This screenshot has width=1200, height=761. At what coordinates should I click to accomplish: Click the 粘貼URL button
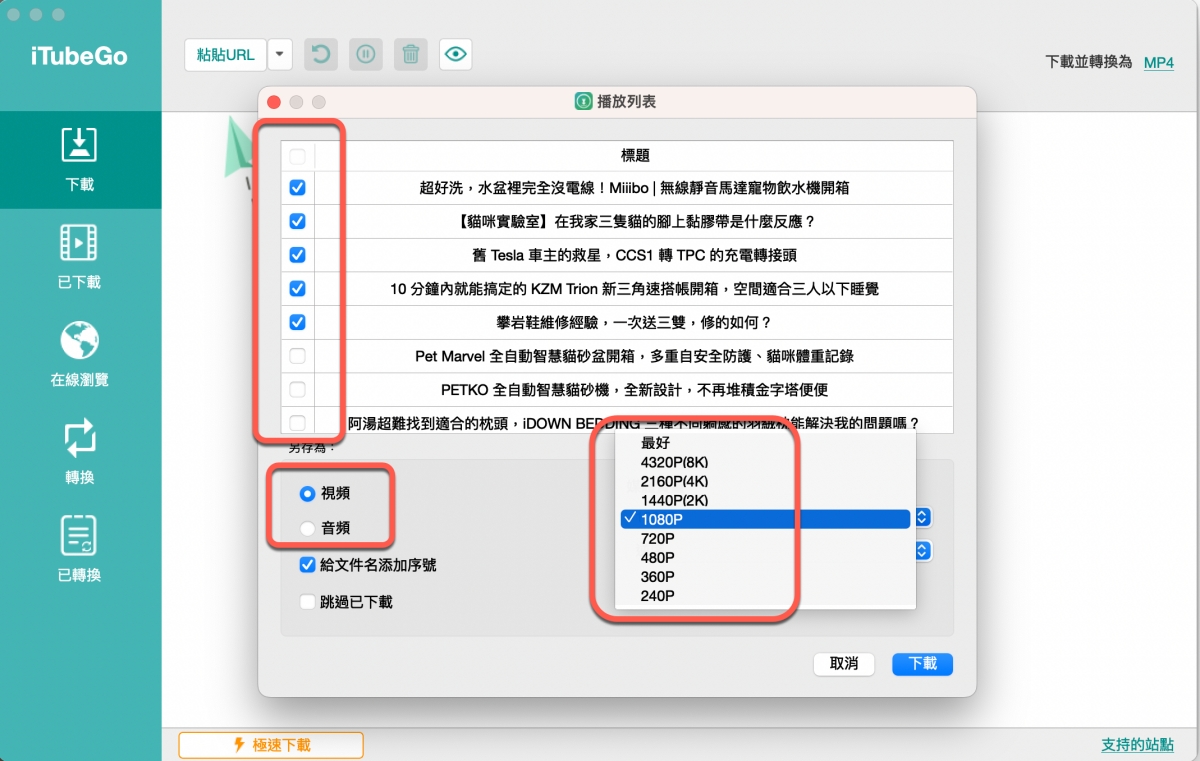[226, 54]
